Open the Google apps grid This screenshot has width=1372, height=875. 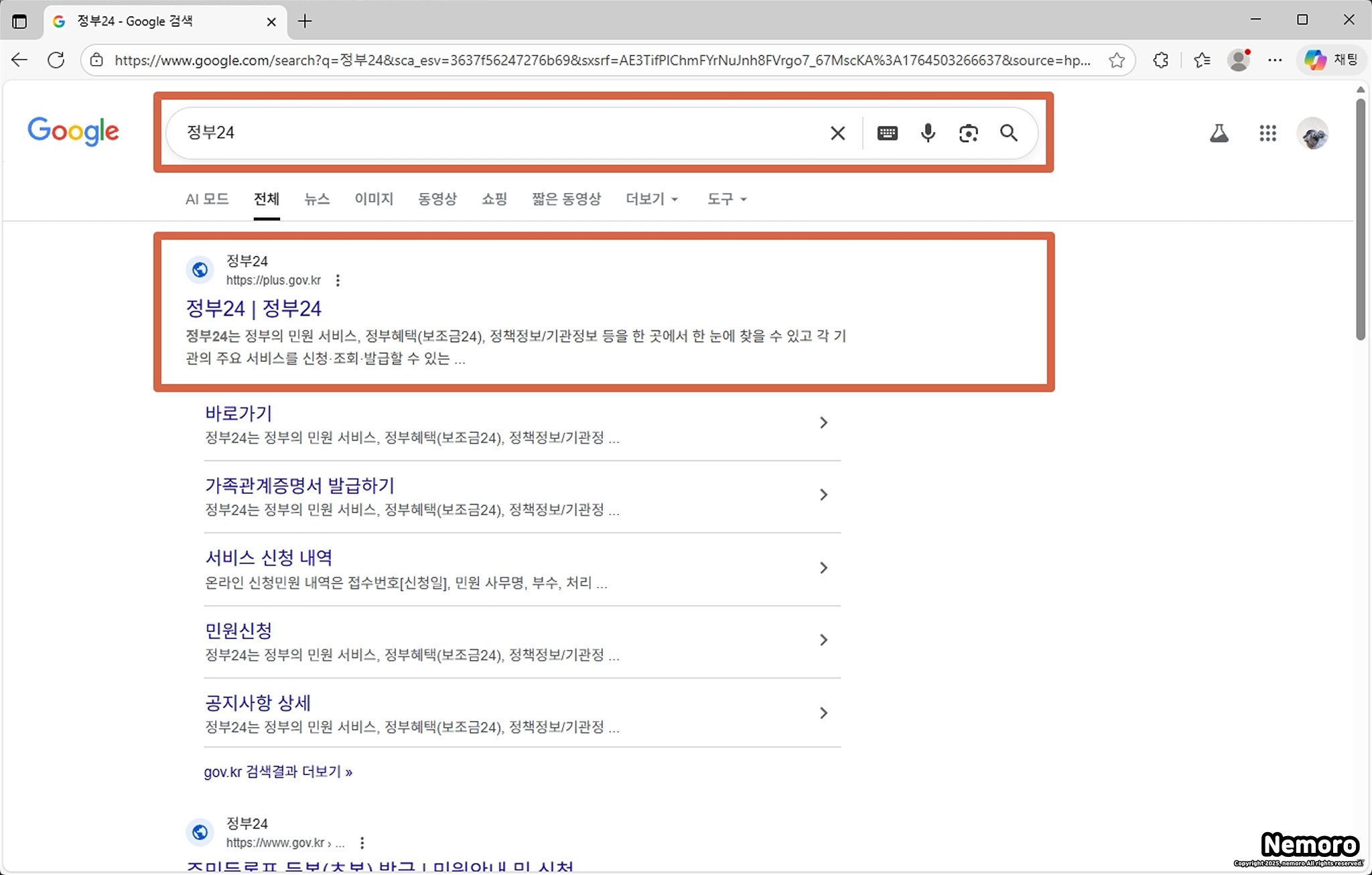coord(1267,133)
